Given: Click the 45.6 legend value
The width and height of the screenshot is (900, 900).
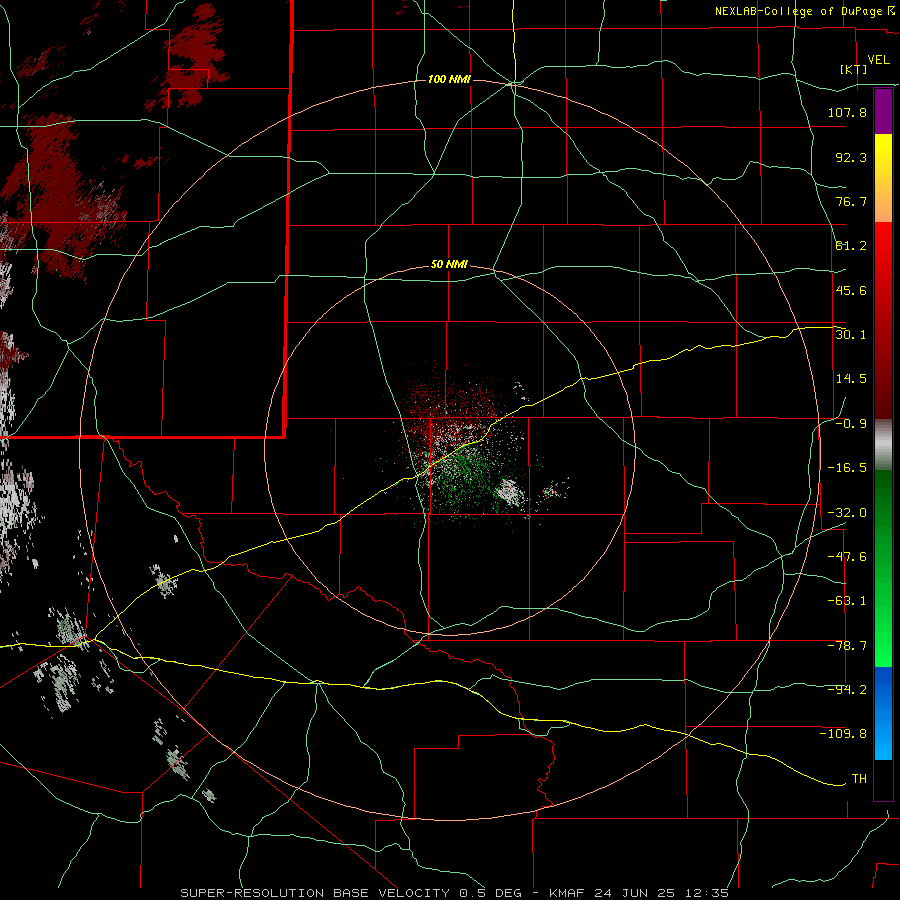Looking at the screenshot, I should (x=851, y=290).
